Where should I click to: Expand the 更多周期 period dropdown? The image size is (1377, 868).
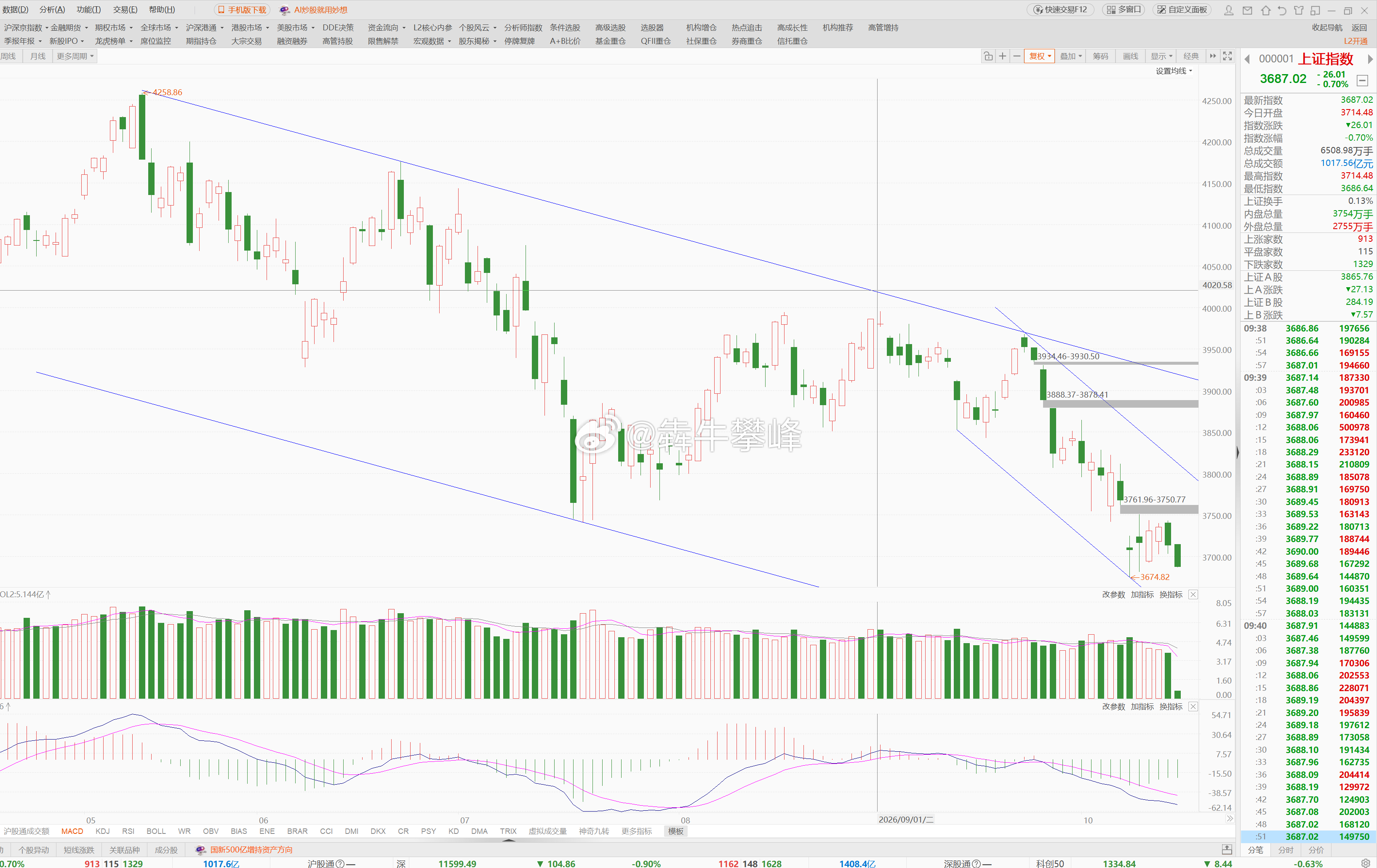click(x=75, y=56)
